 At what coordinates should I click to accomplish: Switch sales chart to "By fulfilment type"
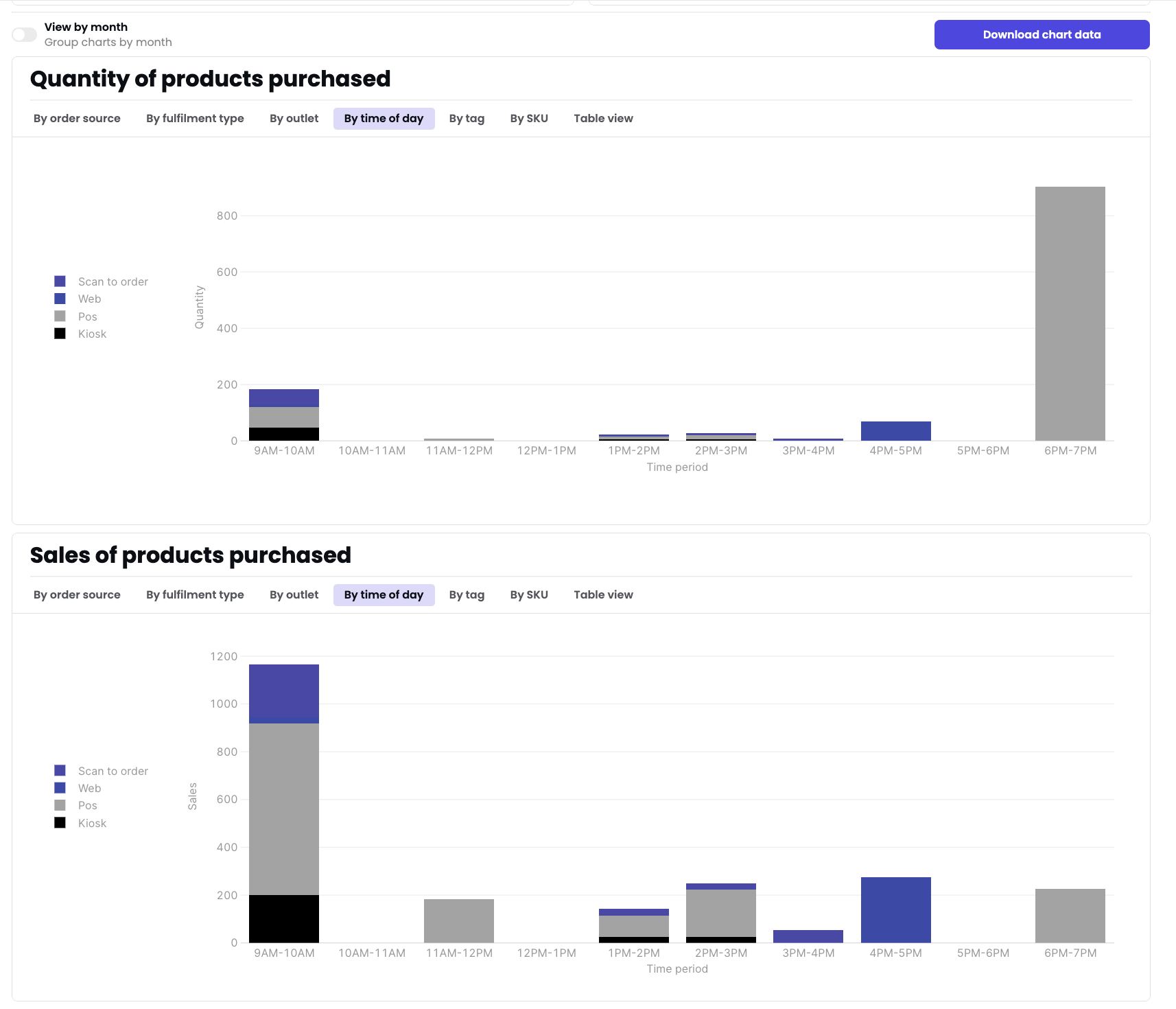(195, 594)
